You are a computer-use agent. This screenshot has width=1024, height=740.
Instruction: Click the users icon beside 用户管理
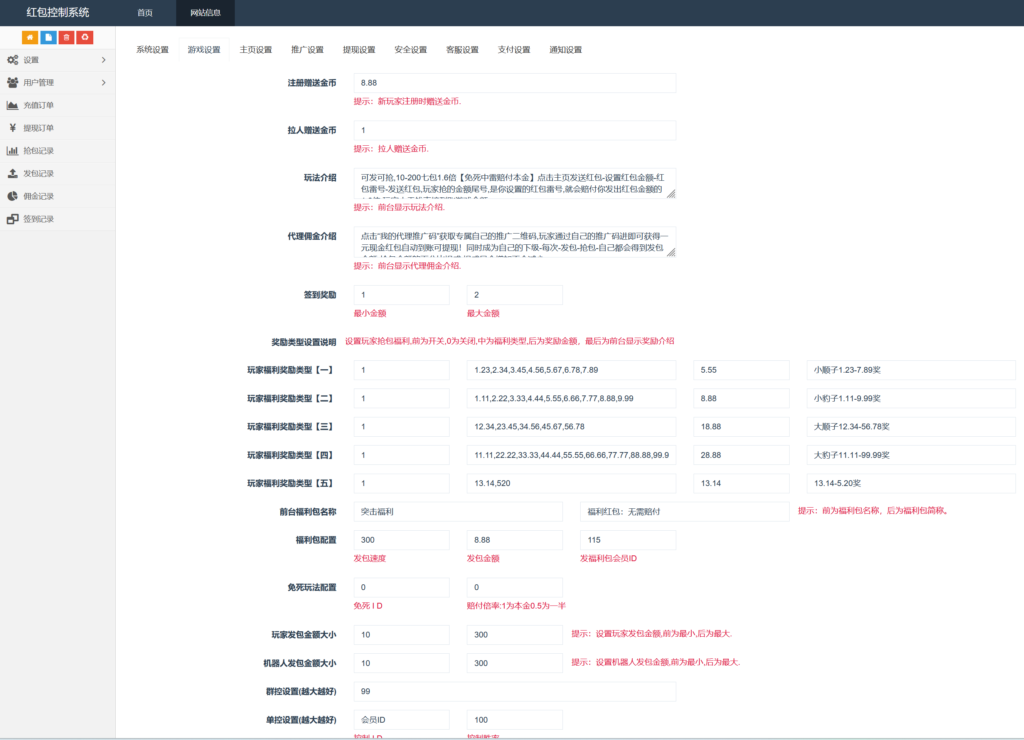12,82
